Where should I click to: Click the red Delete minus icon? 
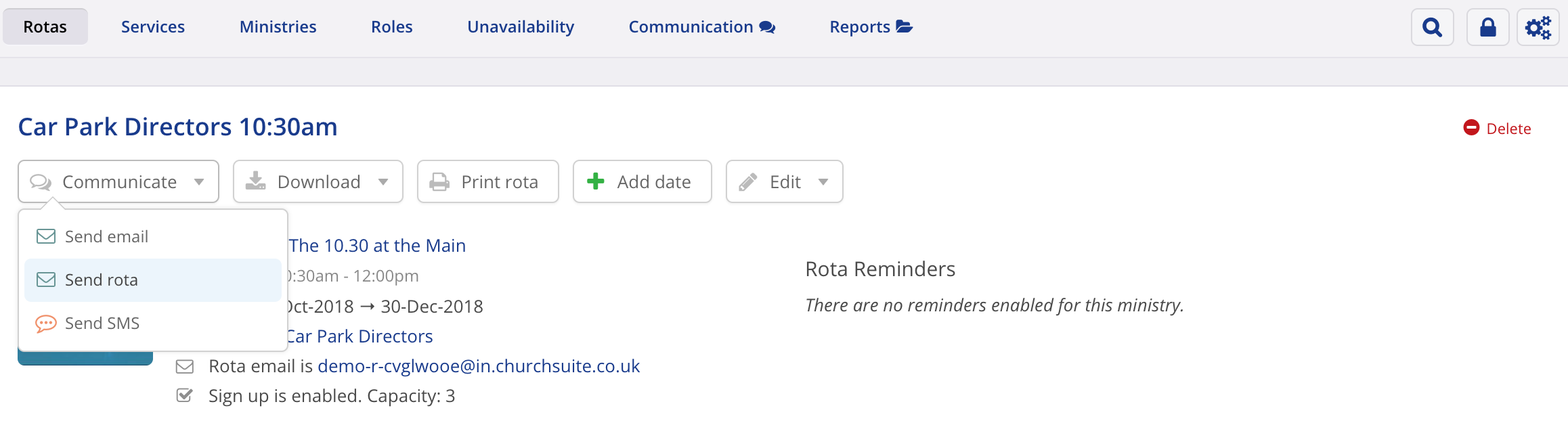coord(1471,128)
